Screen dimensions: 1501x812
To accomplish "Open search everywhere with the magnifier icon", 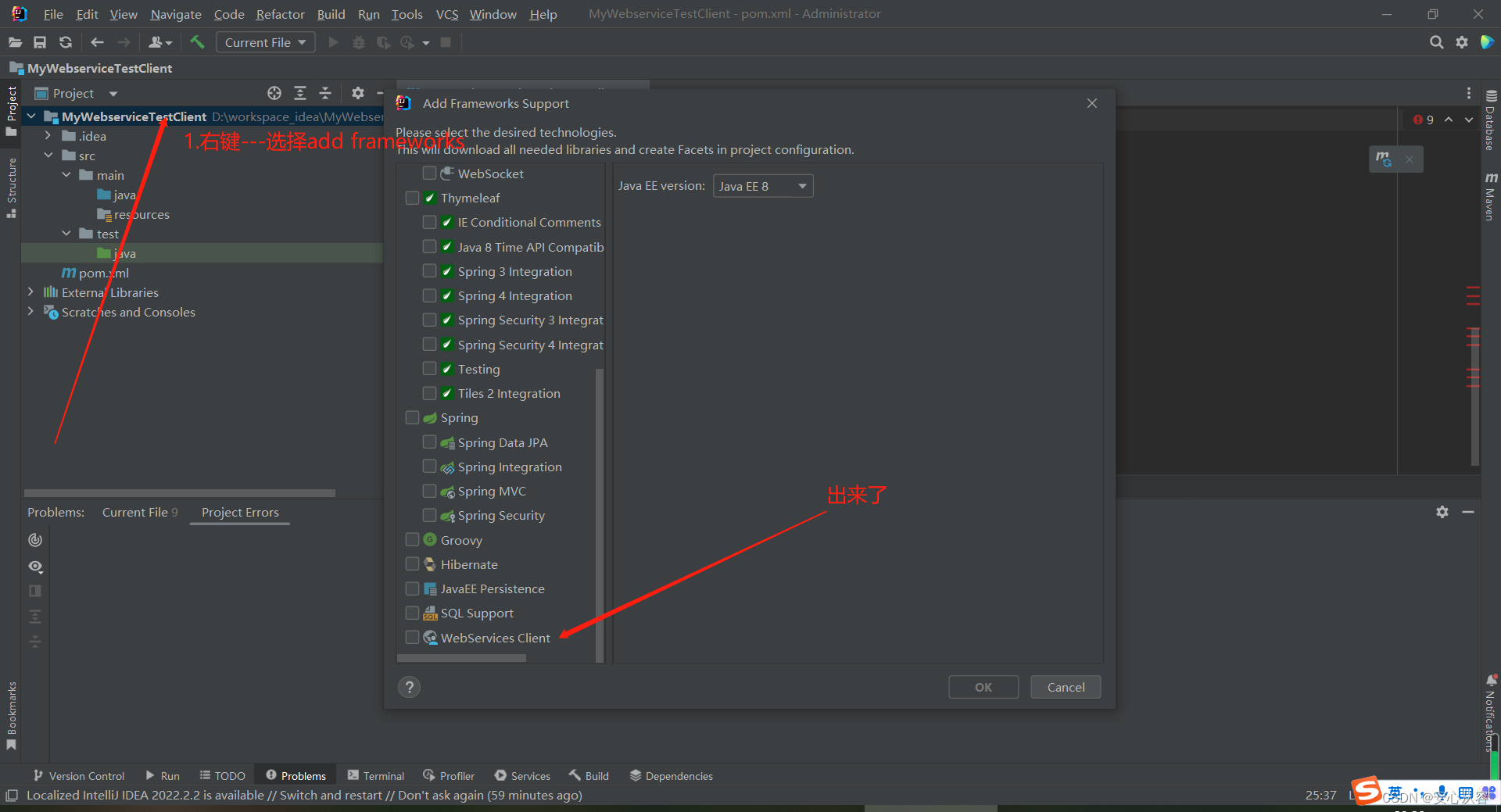I will pyautogui.click(x=1437, y=42).
